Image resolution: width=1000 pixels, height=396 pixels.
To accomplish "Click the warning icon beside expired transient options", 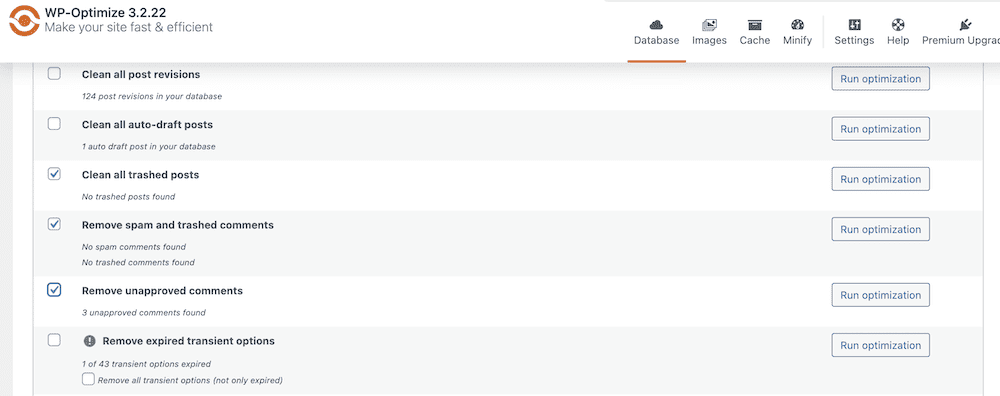I will tap(89, 341).
